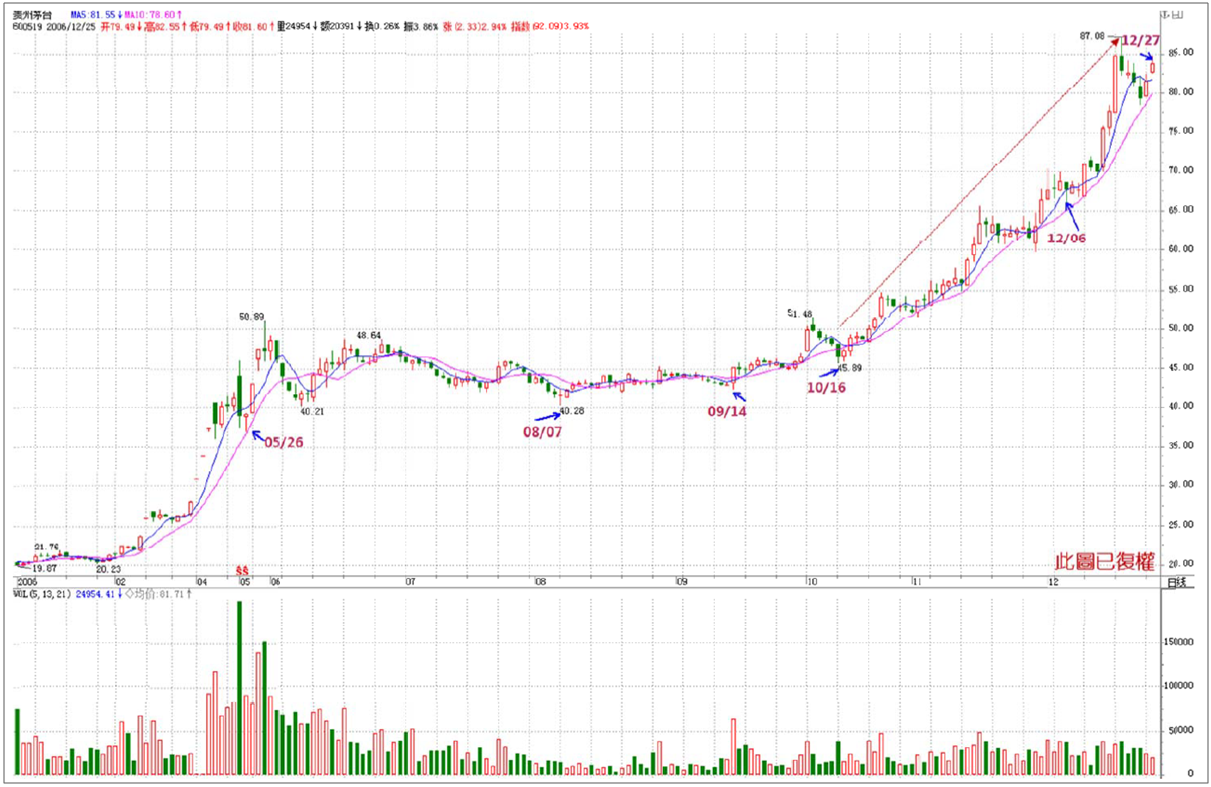Click the 85.00 mark on price axis
Image resolution: width=1211 pixels, height=787 pixels.
(1181, 53)
